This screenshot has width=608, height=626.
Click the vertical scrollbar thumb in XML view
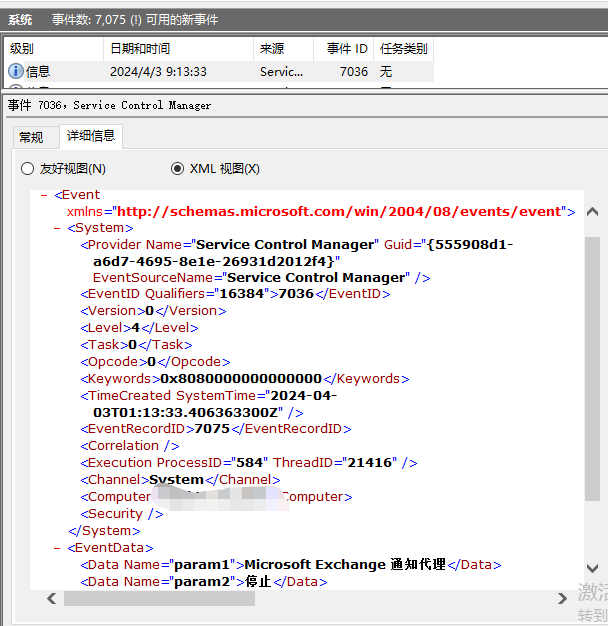pyautogui.click(x=592, y=368)
